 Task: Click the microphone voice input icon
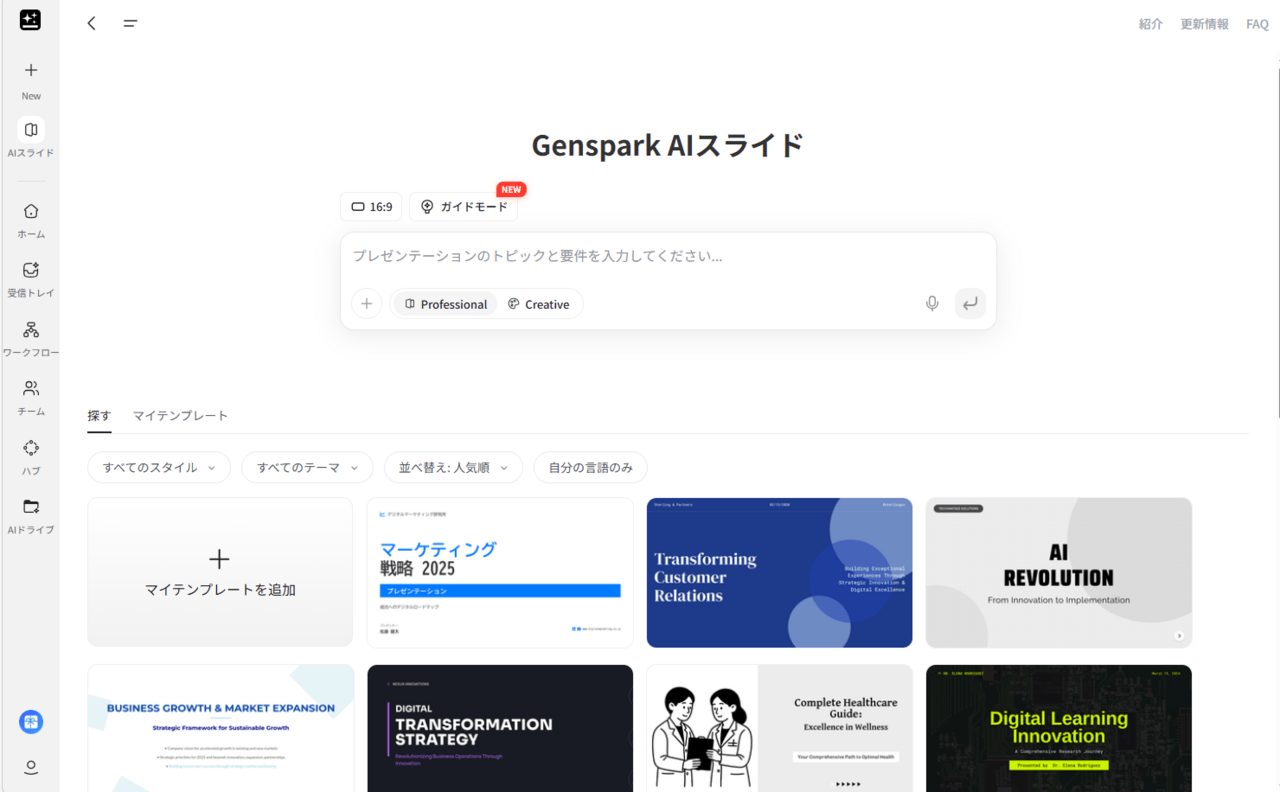click(932, 304)
